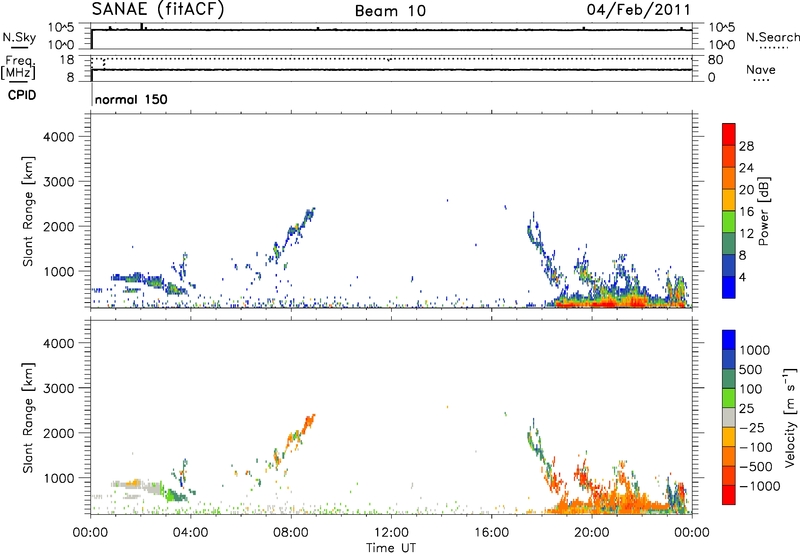Select the -100 velocity colorbar label
The image size is (800, 554).
(x=756, y=447)
